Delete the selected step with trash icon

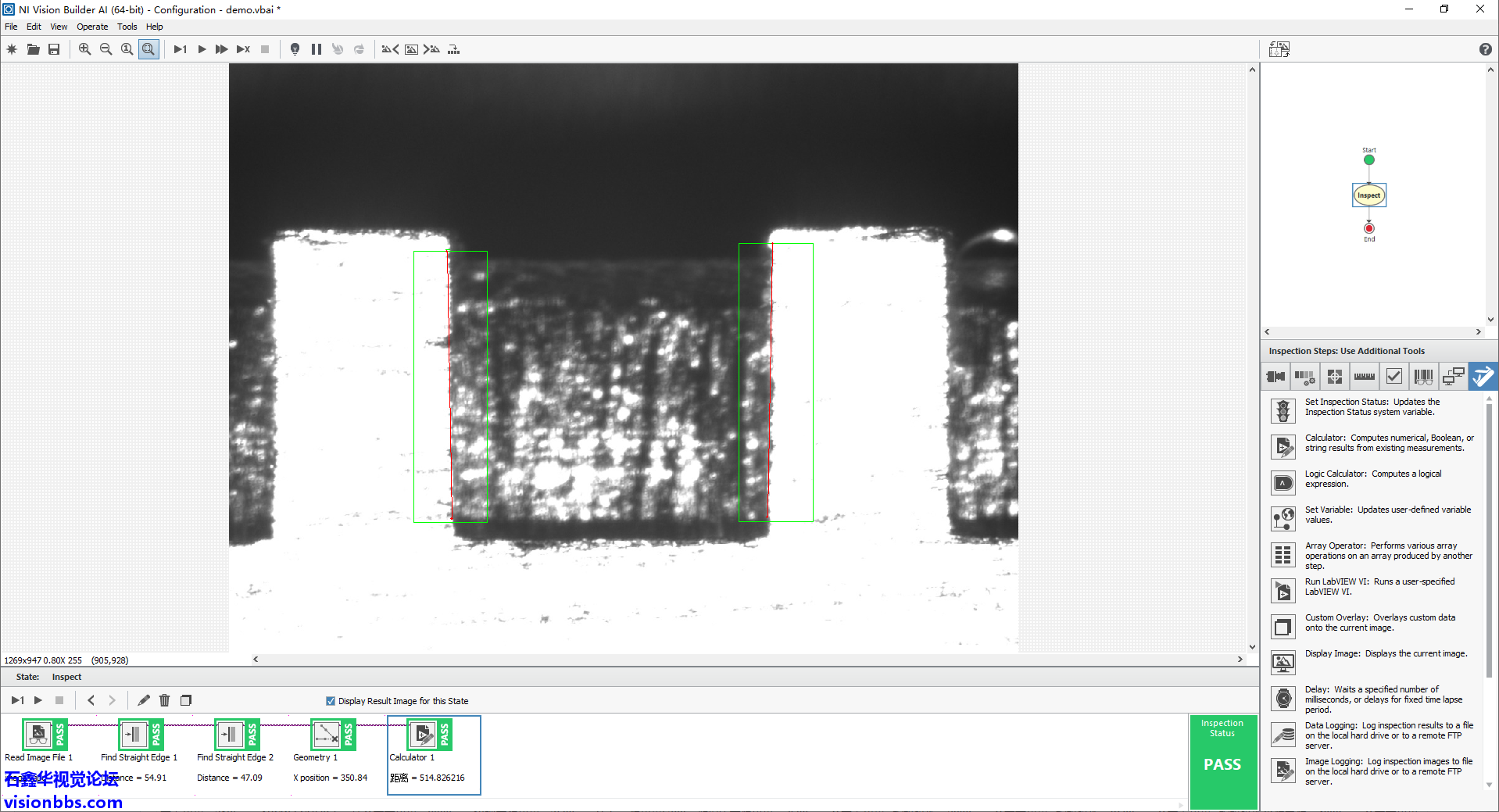pyautogui.click(x=164, y=700)
